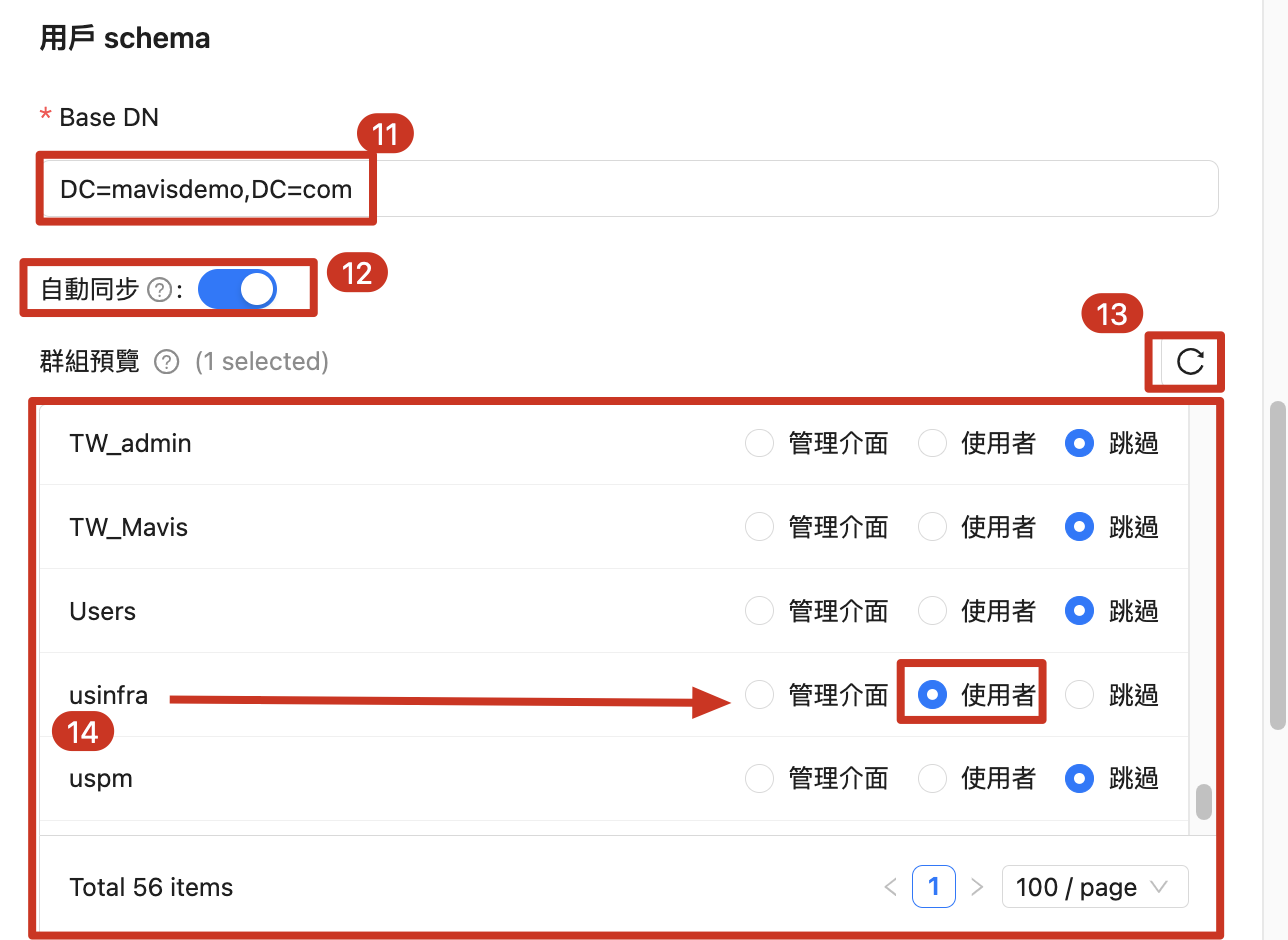Click page number 1 button
This screenshot has height=940, width=1288.
pyautogui.click(x=934, y=887)
